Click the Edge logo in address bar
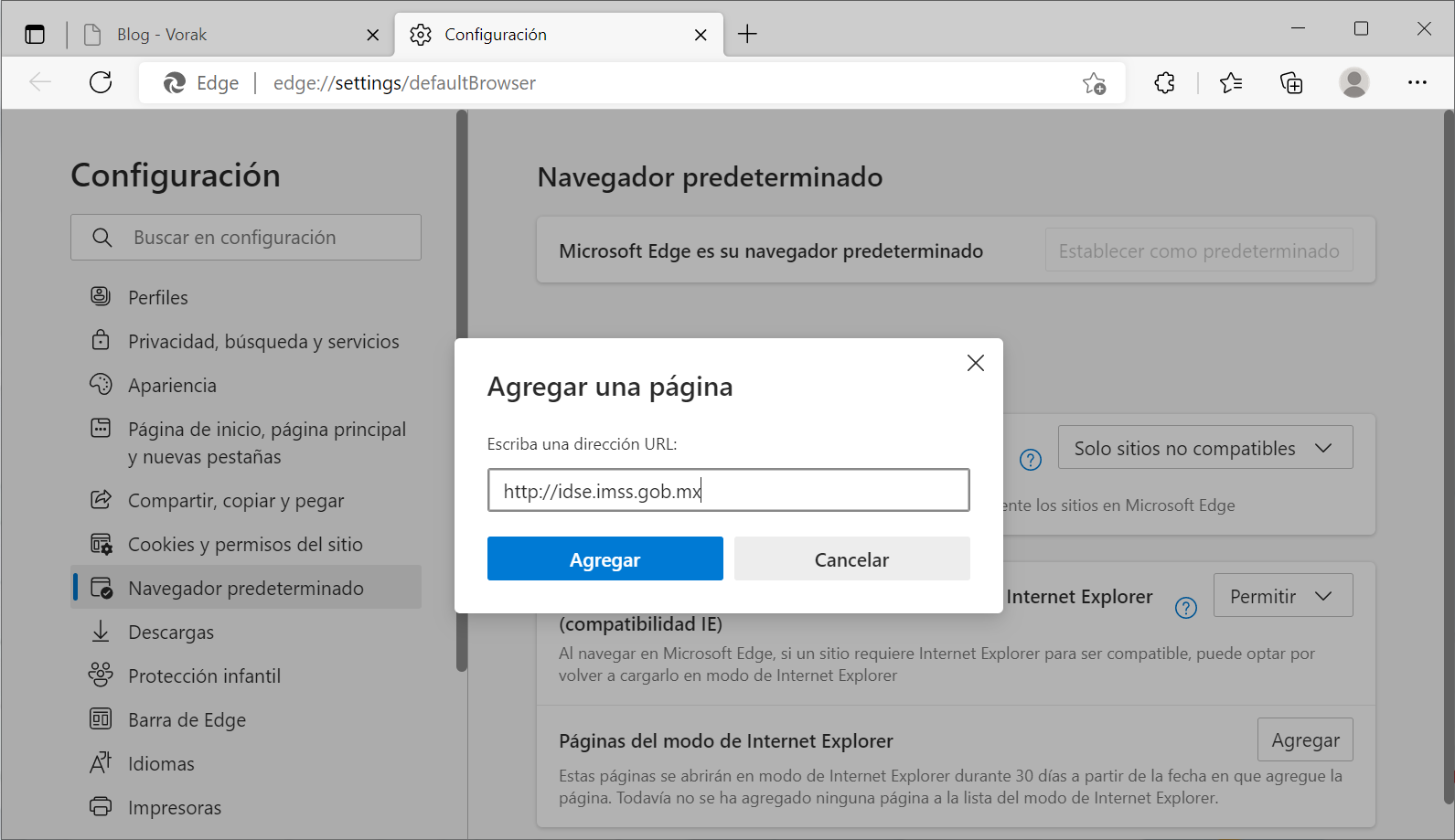Viewport: 1455px width, 840px height. tap(175, 83)
